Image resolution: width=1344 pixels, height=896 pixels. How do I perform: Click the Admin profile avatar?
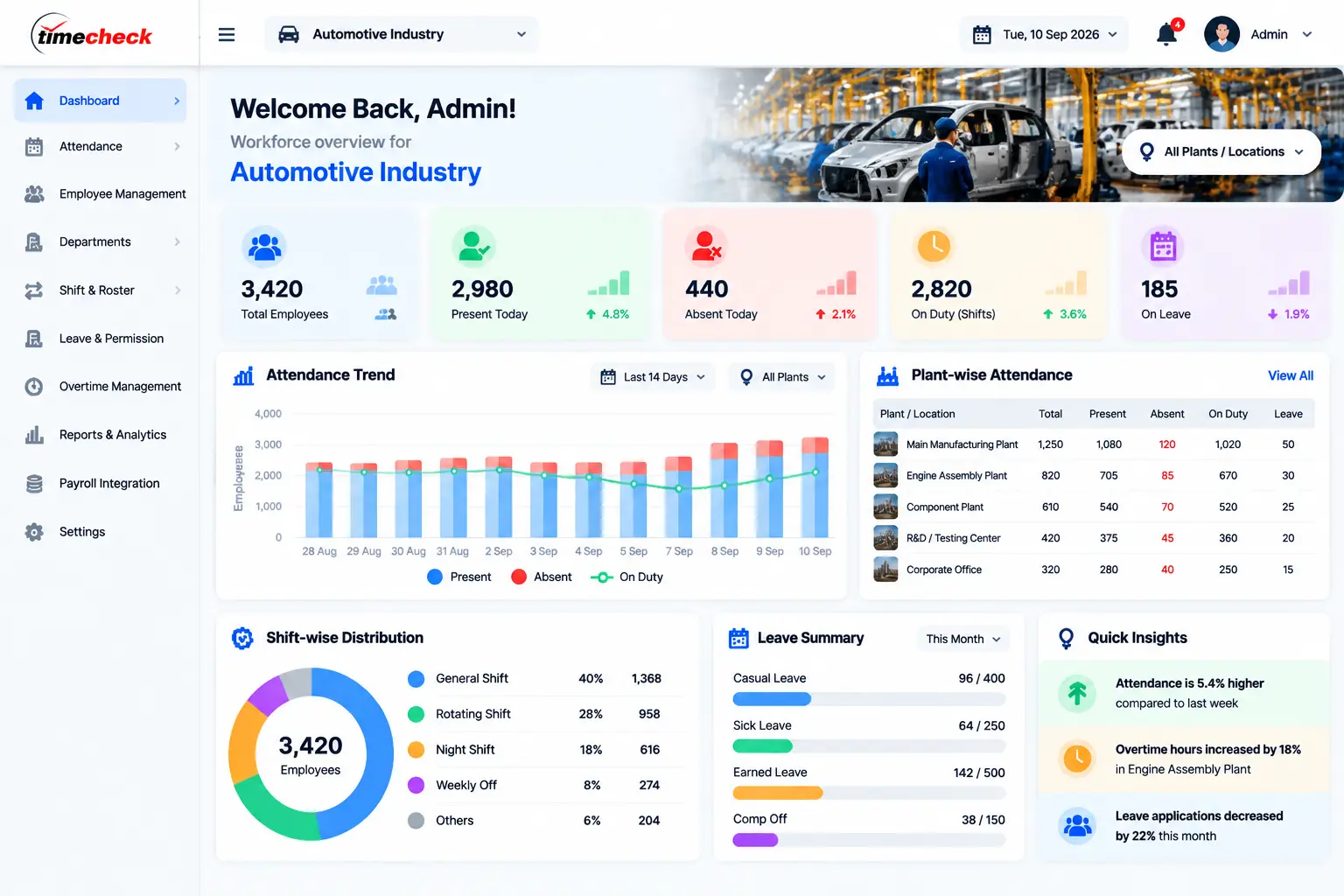pos(1221,34)
